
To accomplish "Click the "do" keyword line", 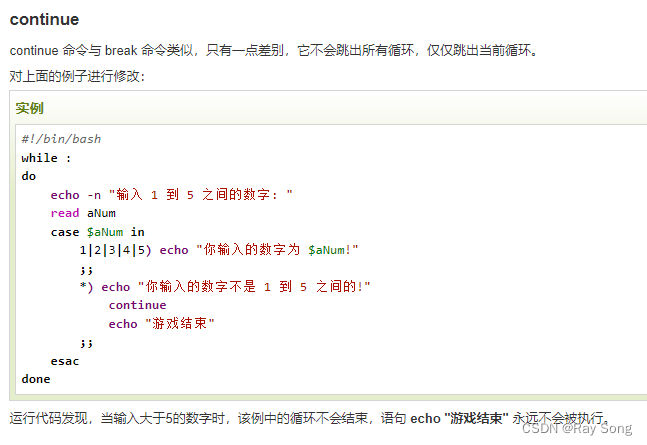I will click(x=29, y=176).
